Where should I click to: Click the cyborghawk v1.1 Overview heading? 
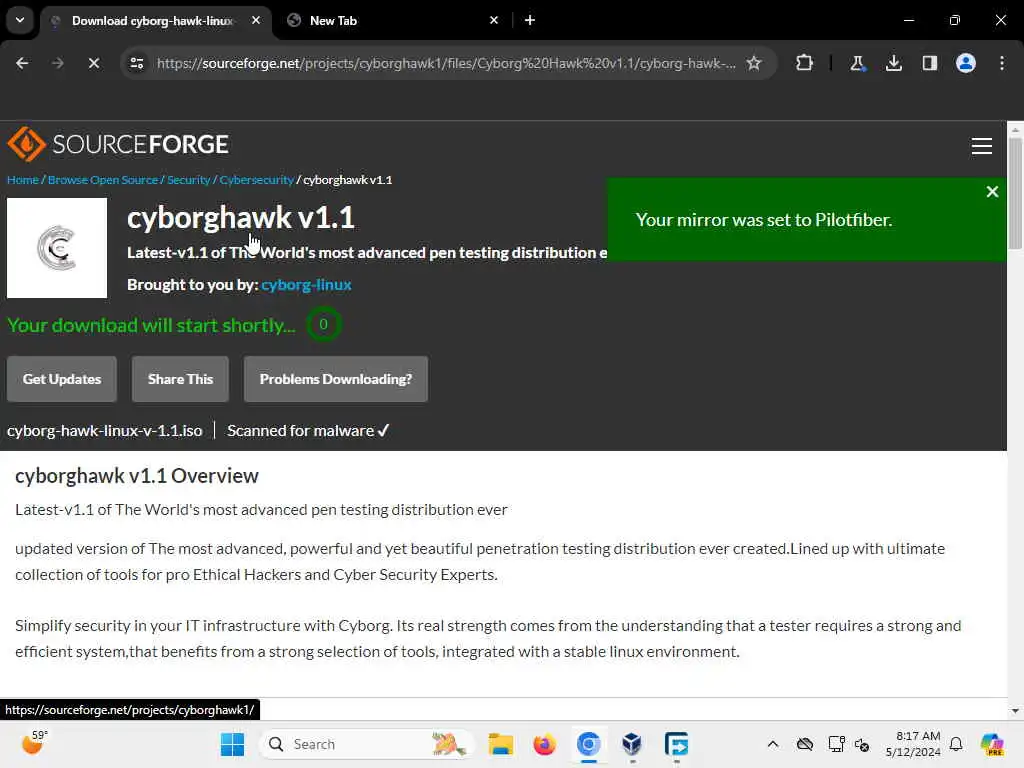tap(136, 475)
